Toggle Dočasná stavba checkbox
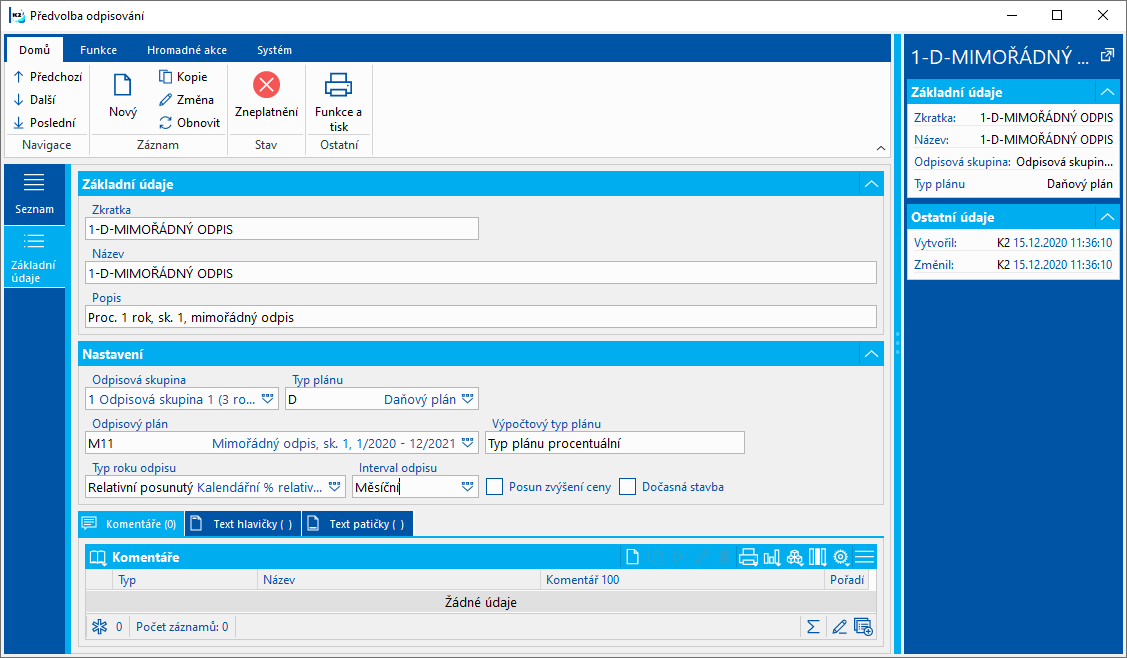This screenshot has height=658, width=1127. pos(627,487)
